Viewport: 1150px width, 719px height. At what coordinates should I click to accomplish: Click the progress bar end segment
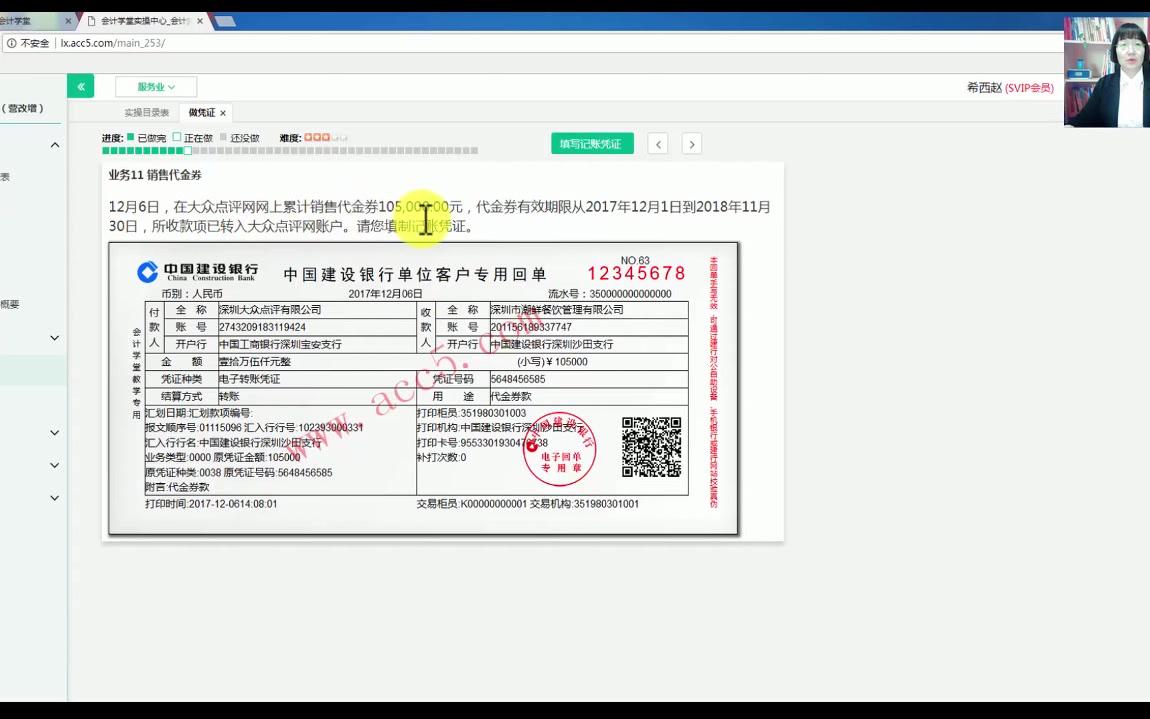[x=475, y=150]
